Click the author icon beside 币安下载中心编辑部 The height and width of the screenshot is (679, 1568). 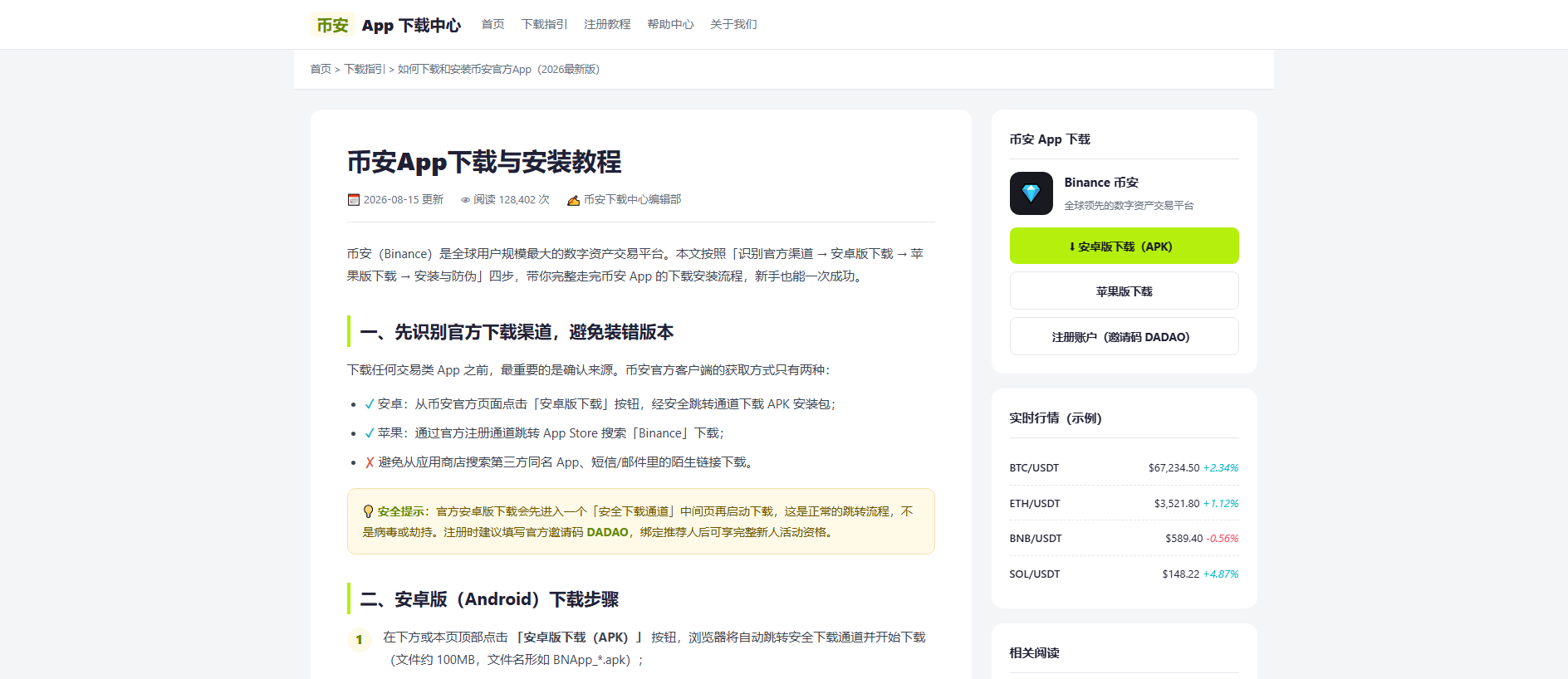(x=573, y=200)
